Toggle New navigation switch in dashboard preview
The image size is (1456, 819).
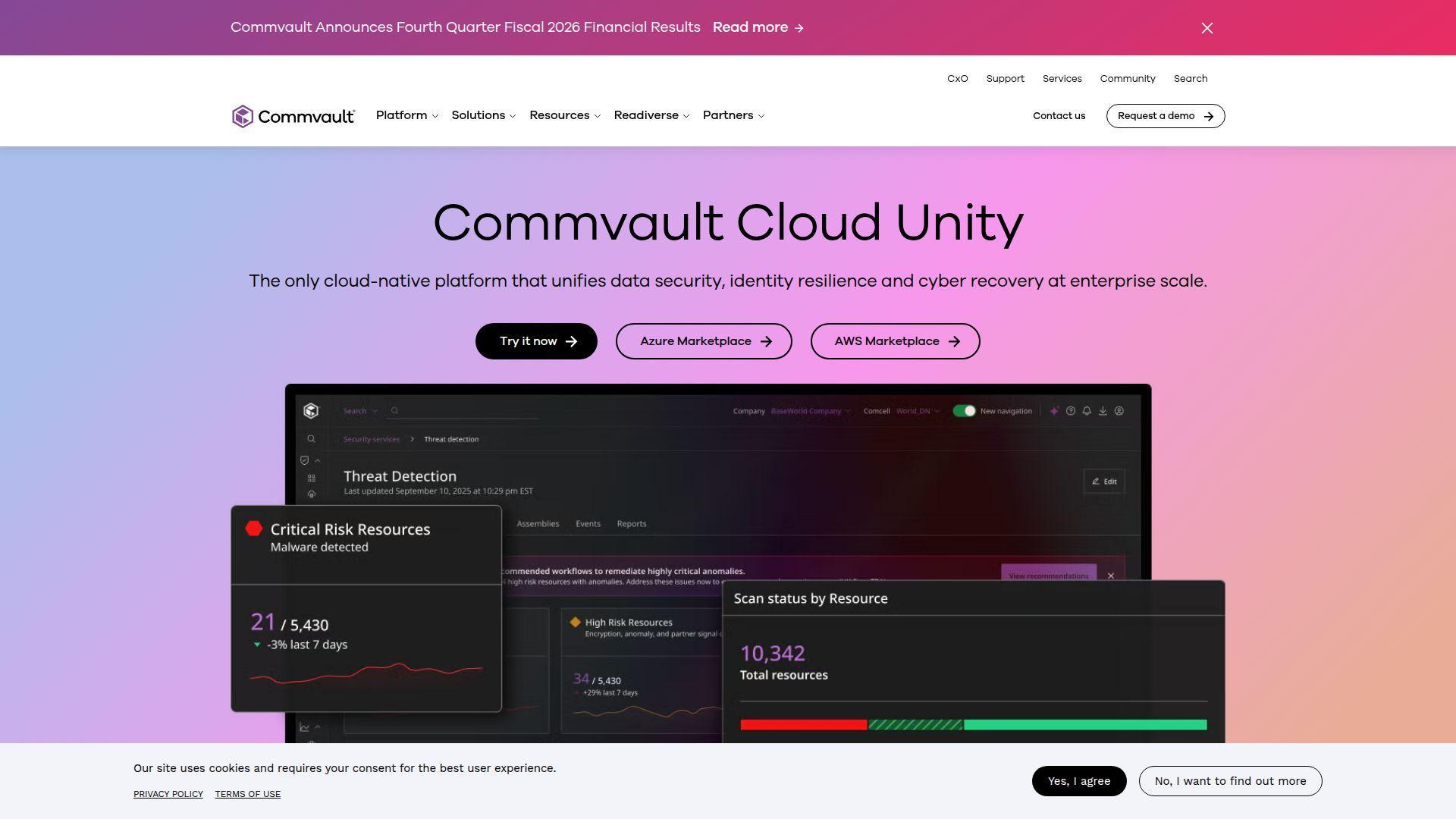click(964, 411)
